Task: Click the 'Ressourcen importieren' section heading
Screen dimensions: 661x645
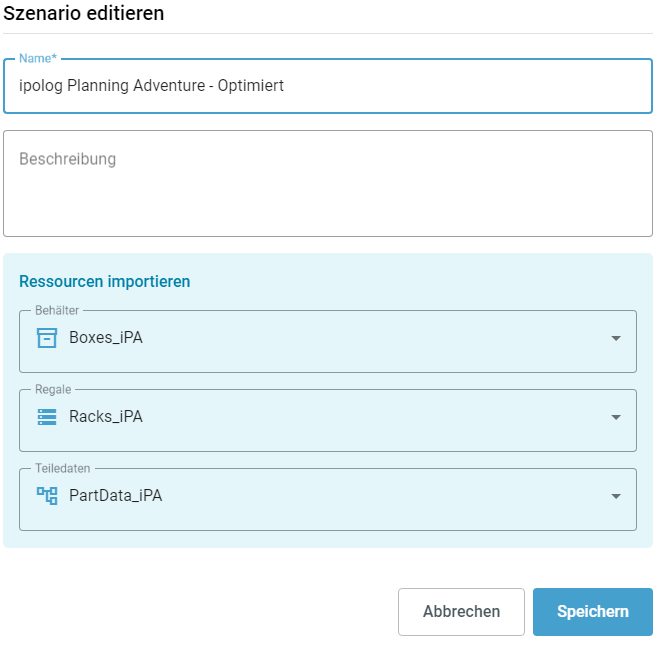Action: click(x=105, y=282)
